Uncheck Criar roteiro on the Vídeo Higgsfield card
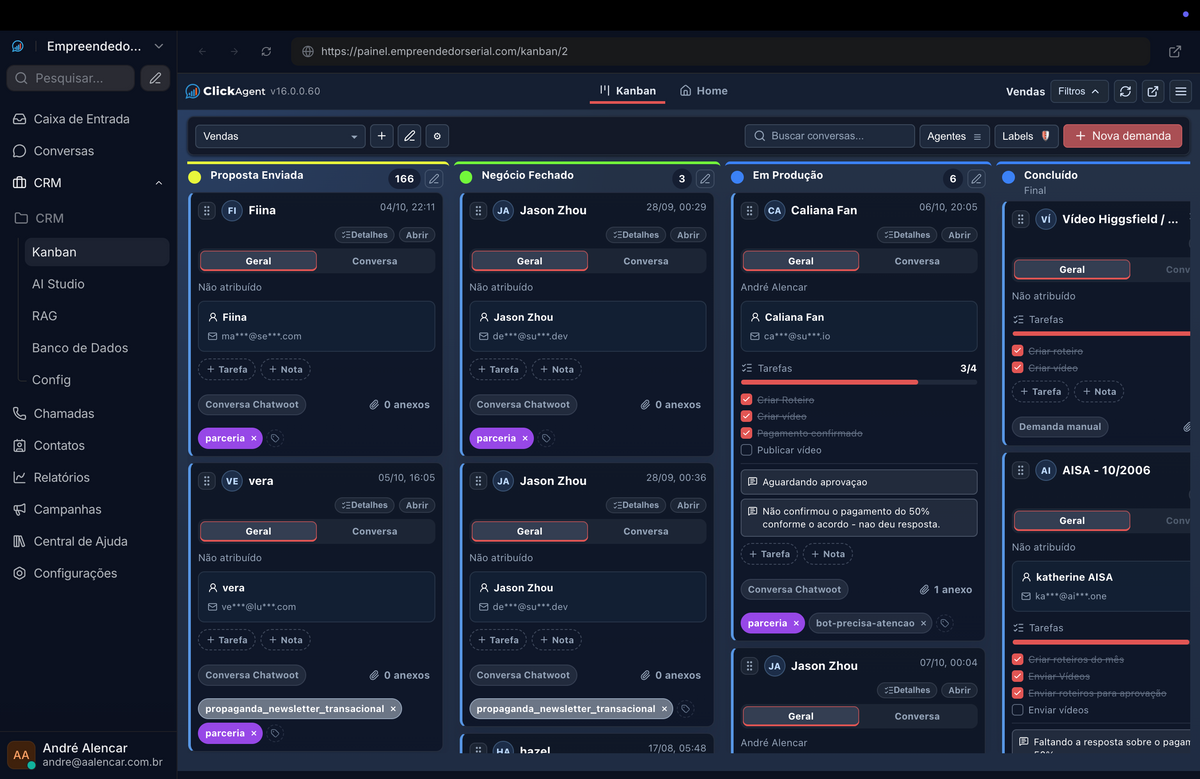1200x779 pixels. 1017,351
